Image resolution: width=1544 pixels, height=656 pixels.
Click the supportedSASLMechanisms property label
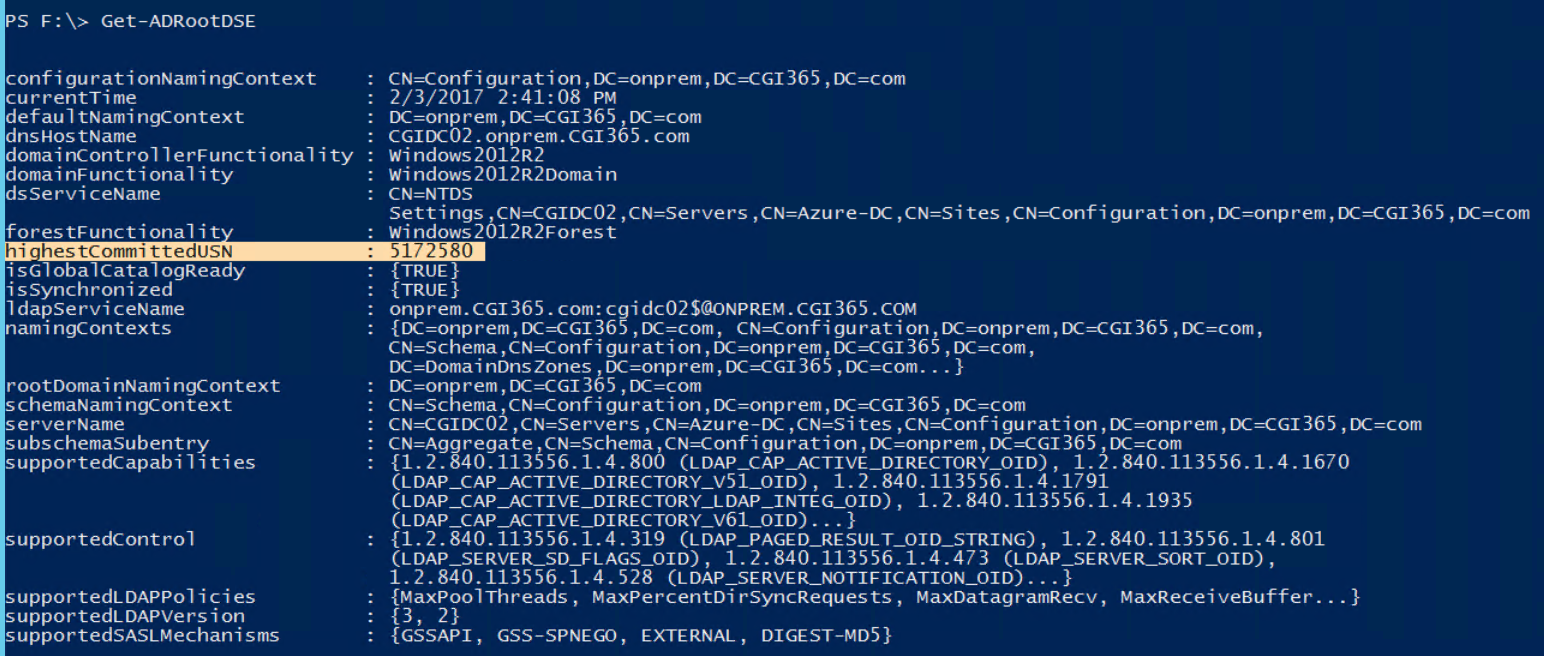click(143, 635)
